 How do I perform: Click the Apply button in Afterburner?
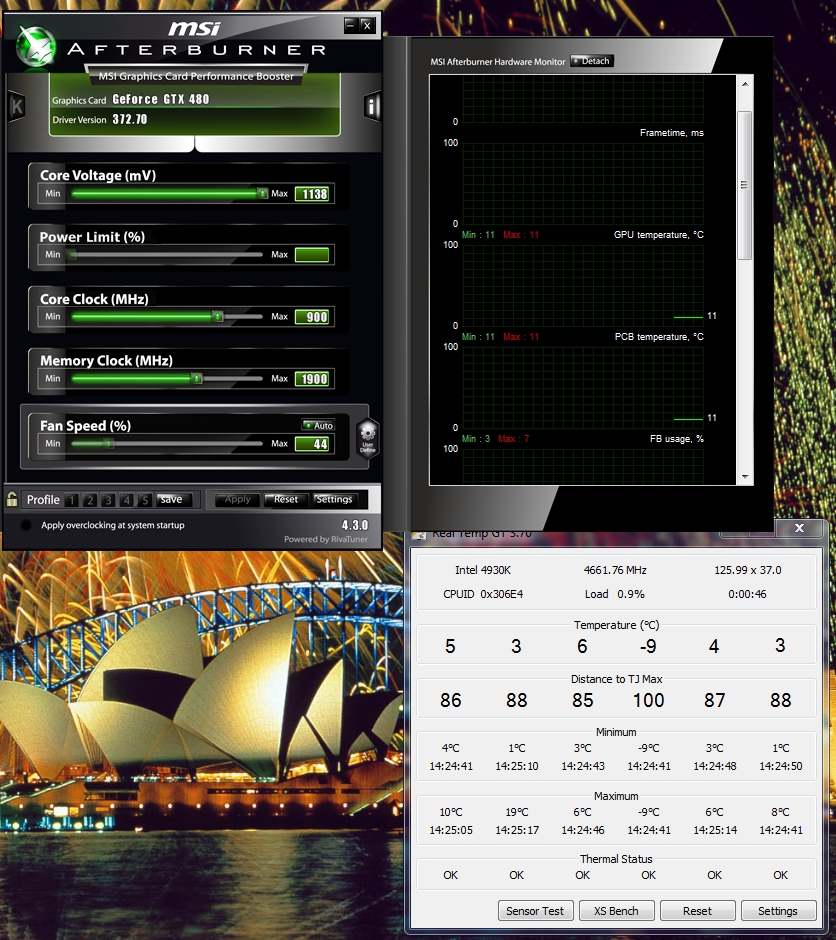[x=238, y=499]
